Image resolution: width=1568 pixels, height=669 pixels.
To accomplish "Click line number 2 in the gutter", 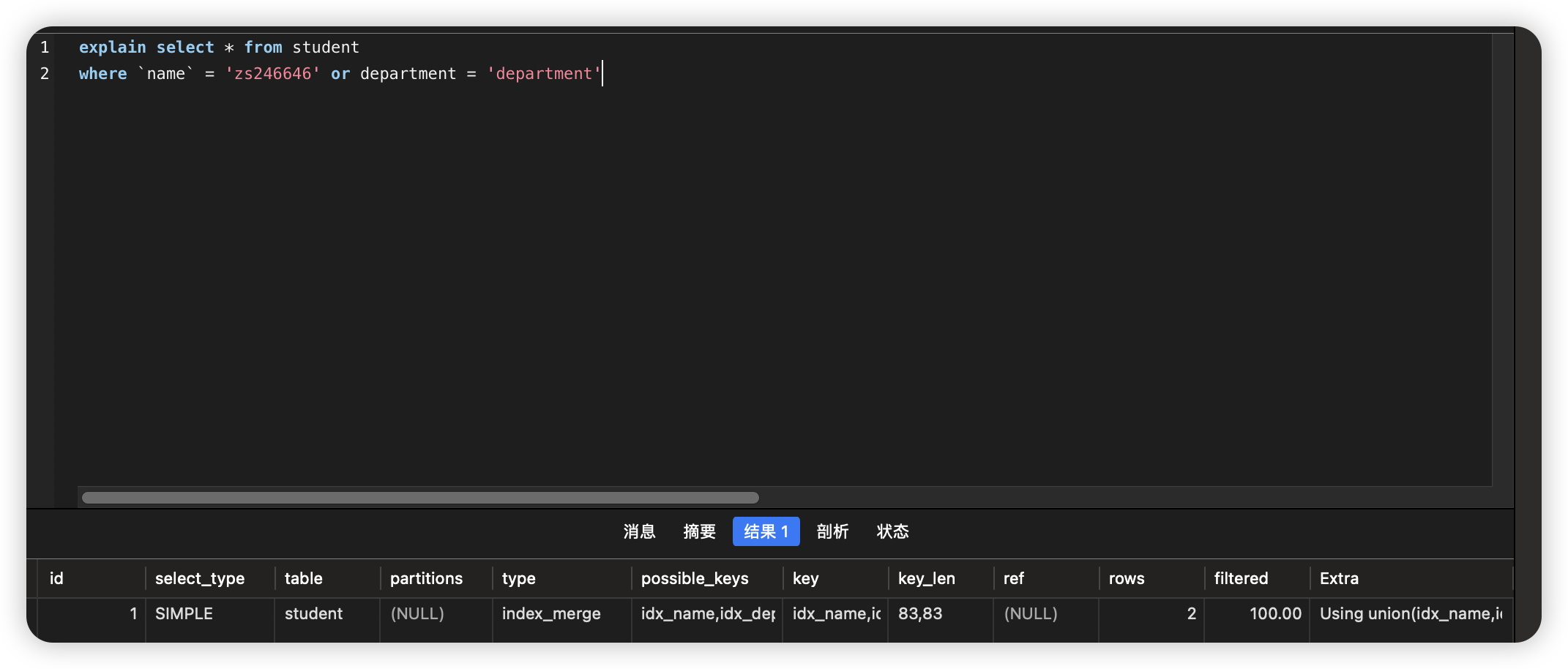I will pos(45,74).
